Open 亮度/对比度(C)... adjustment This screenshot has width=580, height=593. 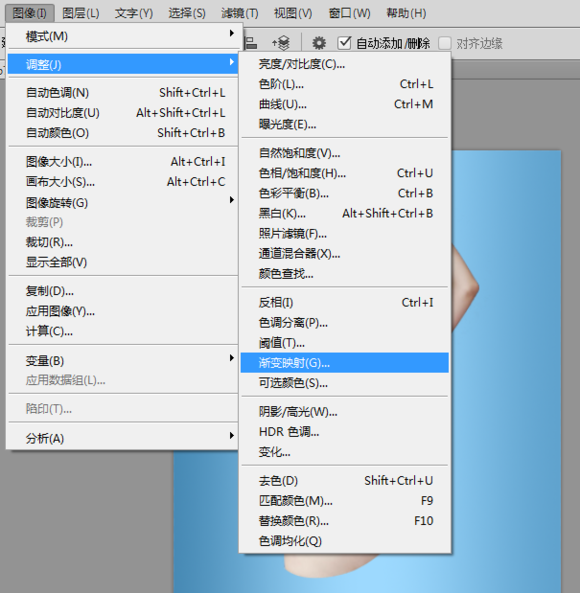click(344, 64)
